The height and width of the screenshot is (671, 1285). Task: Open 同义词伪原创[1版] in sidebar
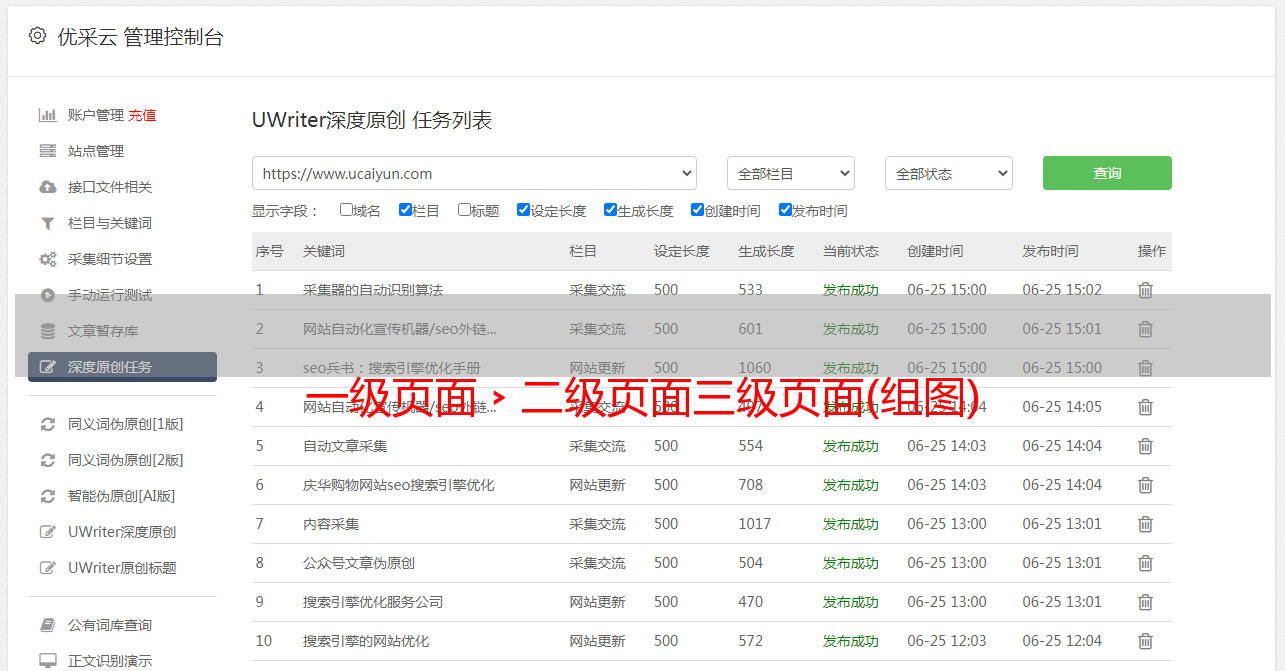tap(125, 424)
